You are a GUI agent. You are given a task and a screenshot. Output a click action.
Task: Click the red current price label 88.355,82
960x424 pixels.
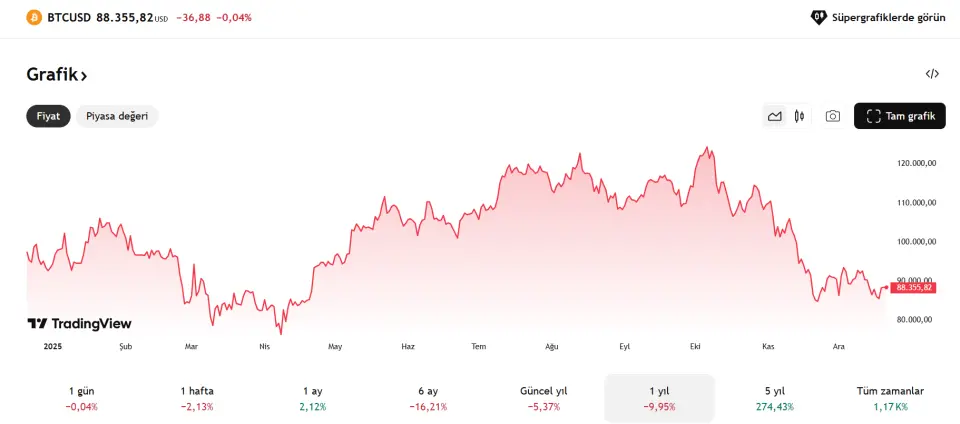click(911, 287)
